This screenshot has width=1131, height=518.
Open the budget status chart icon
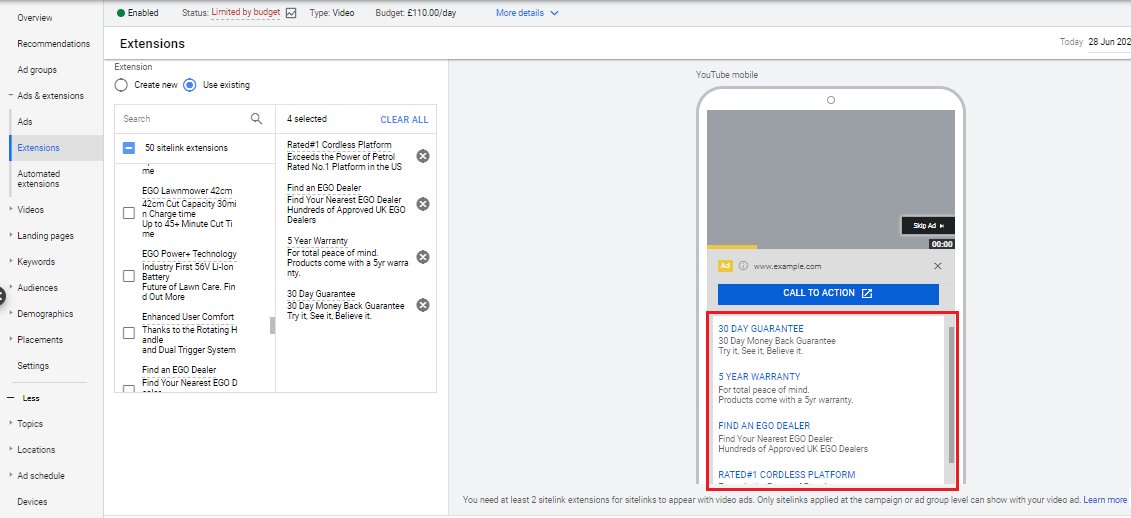point(291,13)
